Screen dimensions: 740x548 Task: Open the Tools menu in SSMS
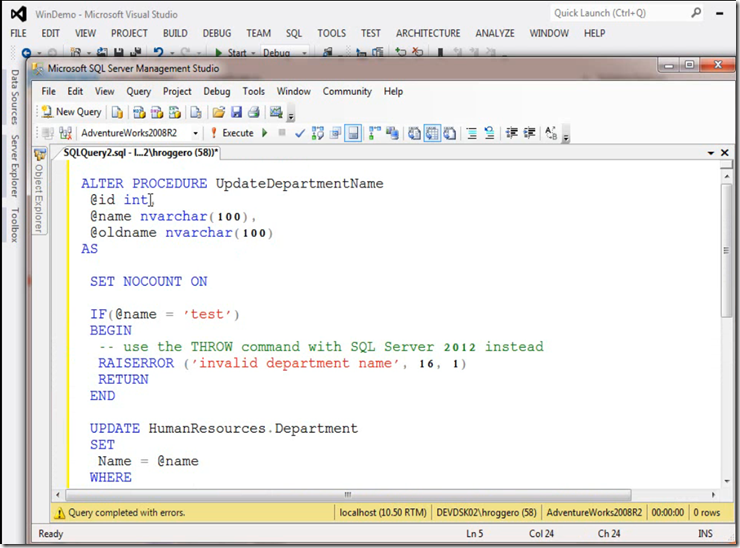click(253, 91)
